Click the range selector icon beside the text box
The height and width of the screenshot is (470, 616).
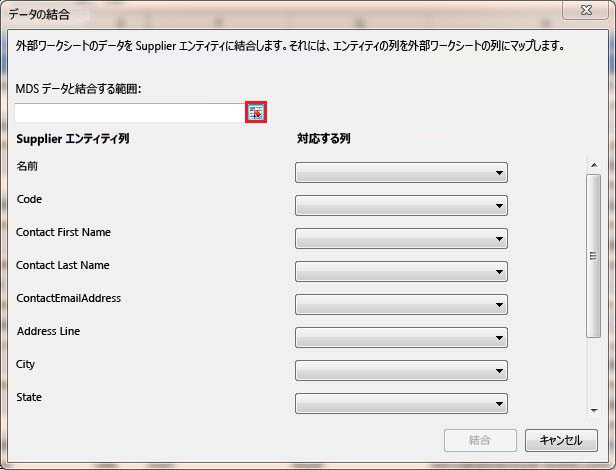256,112
